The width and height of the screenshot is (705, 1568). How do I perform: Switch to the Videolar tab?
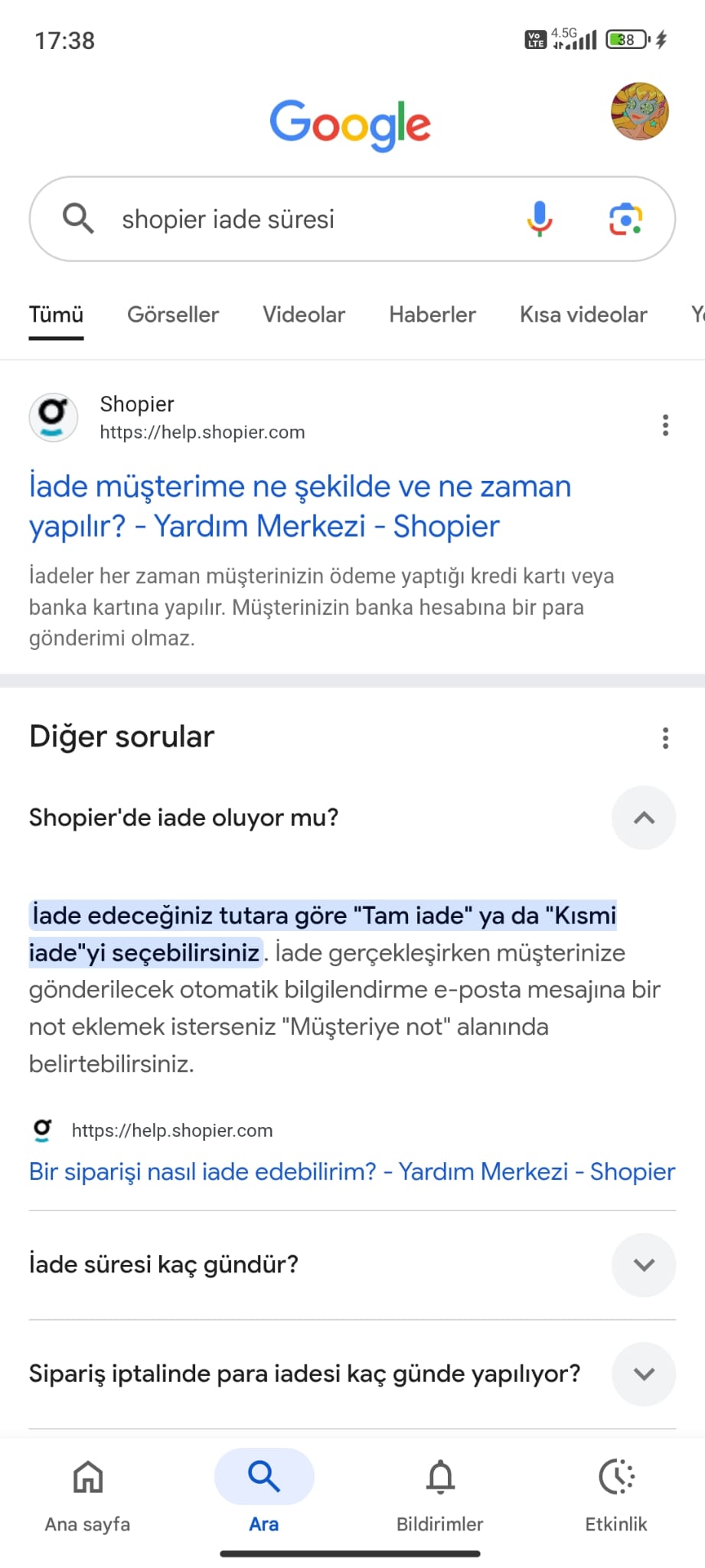(304, 315)
